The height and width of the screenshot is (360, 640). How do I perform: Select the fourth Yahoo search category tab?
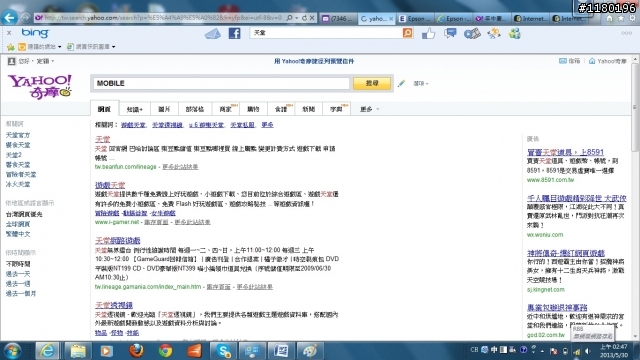coord(195,109)
